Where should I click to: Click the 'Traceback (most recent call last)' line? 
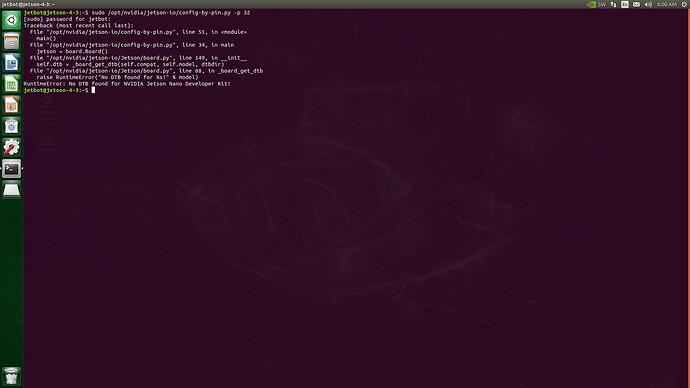pos(78,26)
